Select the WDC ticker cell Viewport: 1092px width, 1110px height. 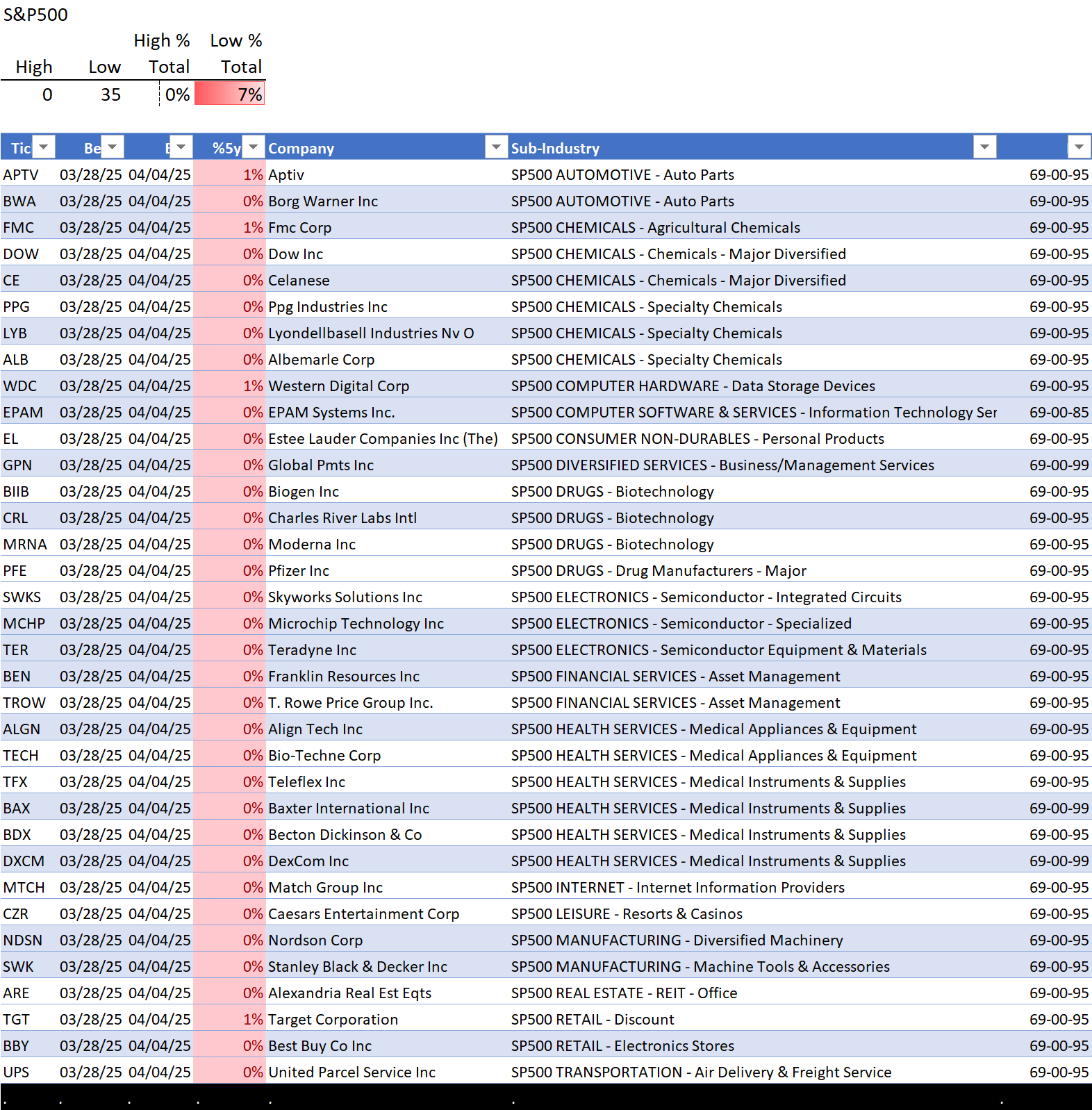28,386
